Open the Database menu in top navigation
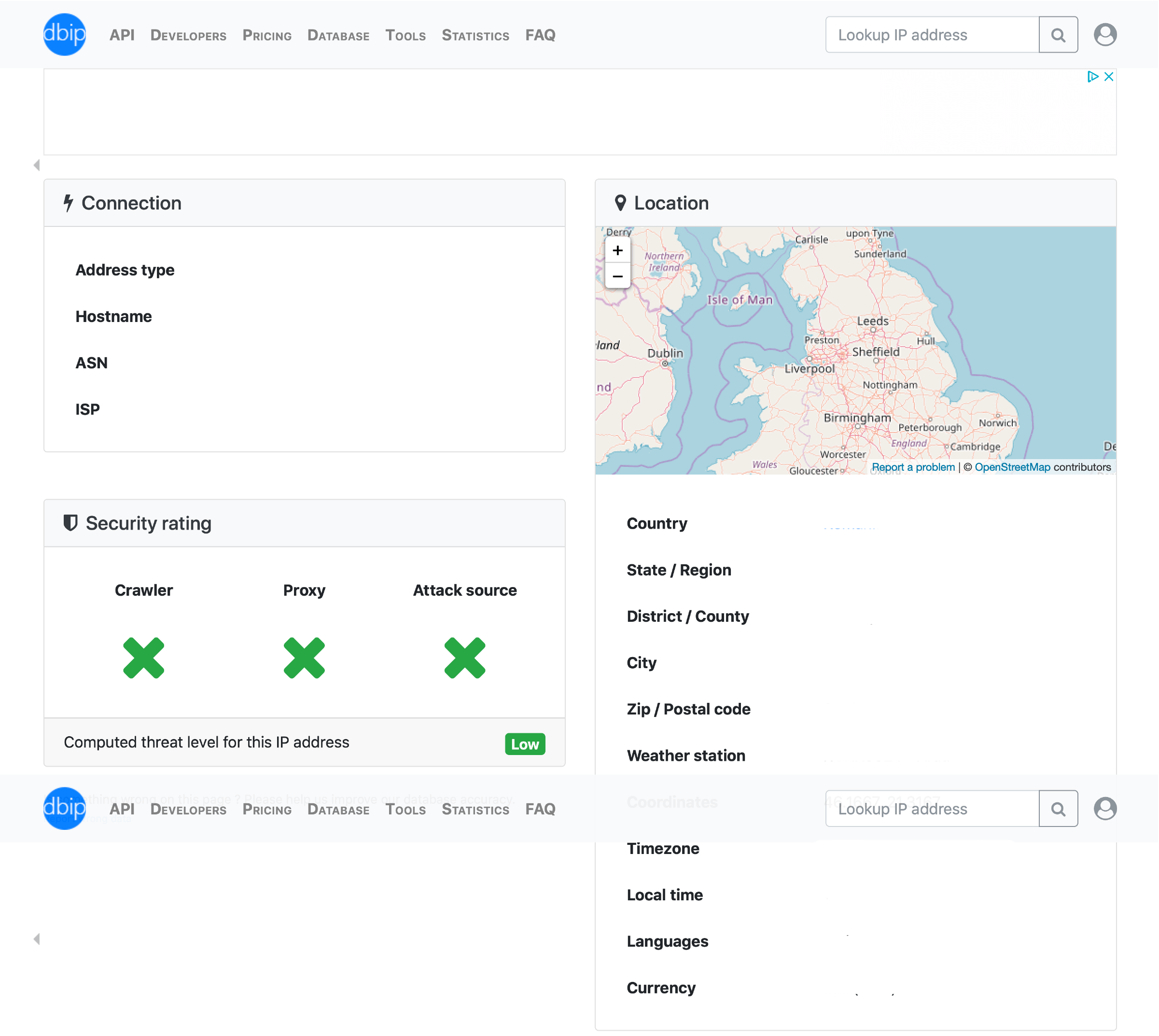This screenshot has width=1159, height=1036. click(338, 35)
